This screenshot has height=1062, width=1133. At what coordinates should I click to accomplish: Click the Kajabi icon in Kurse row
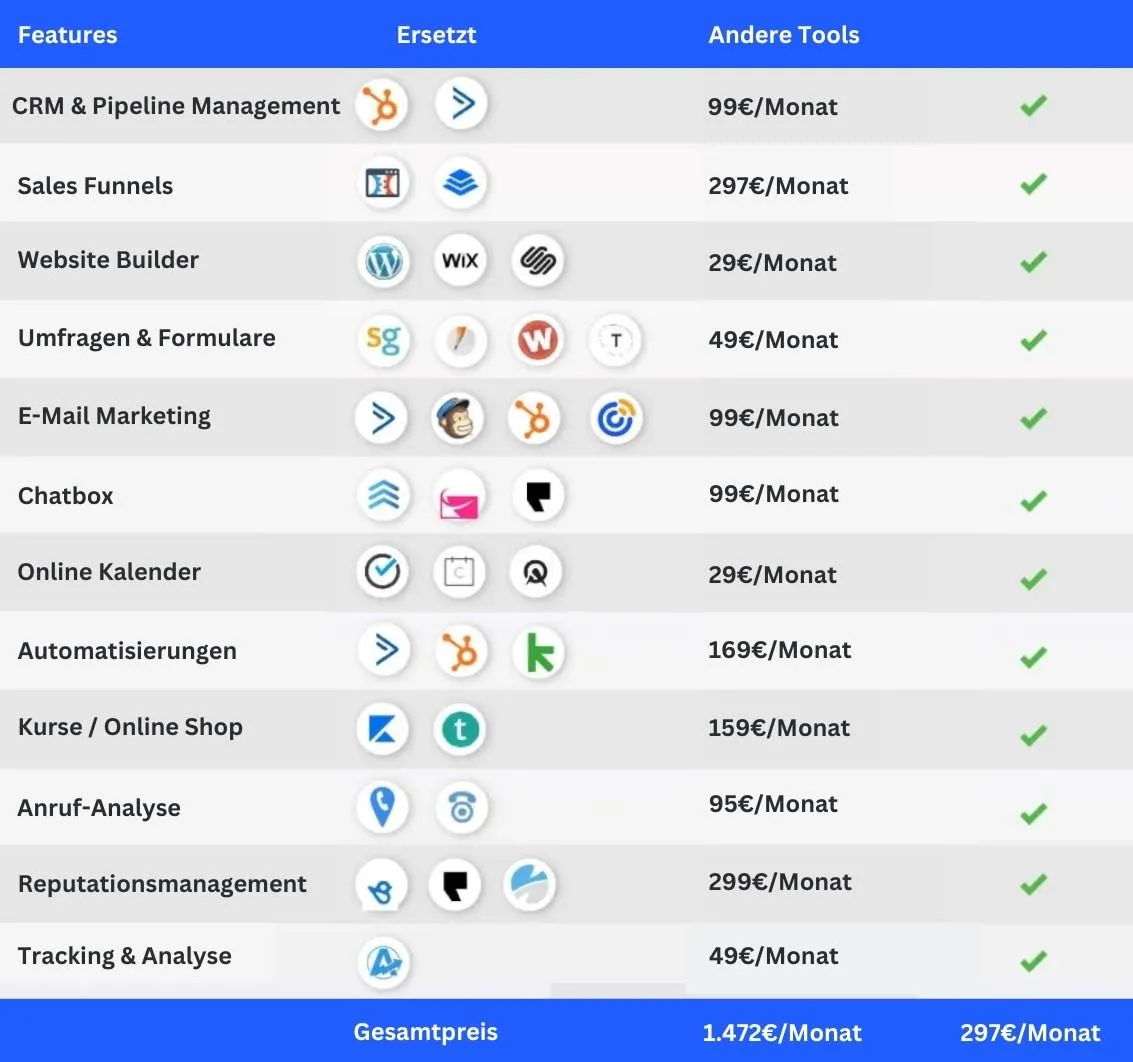tap(383, 729)
